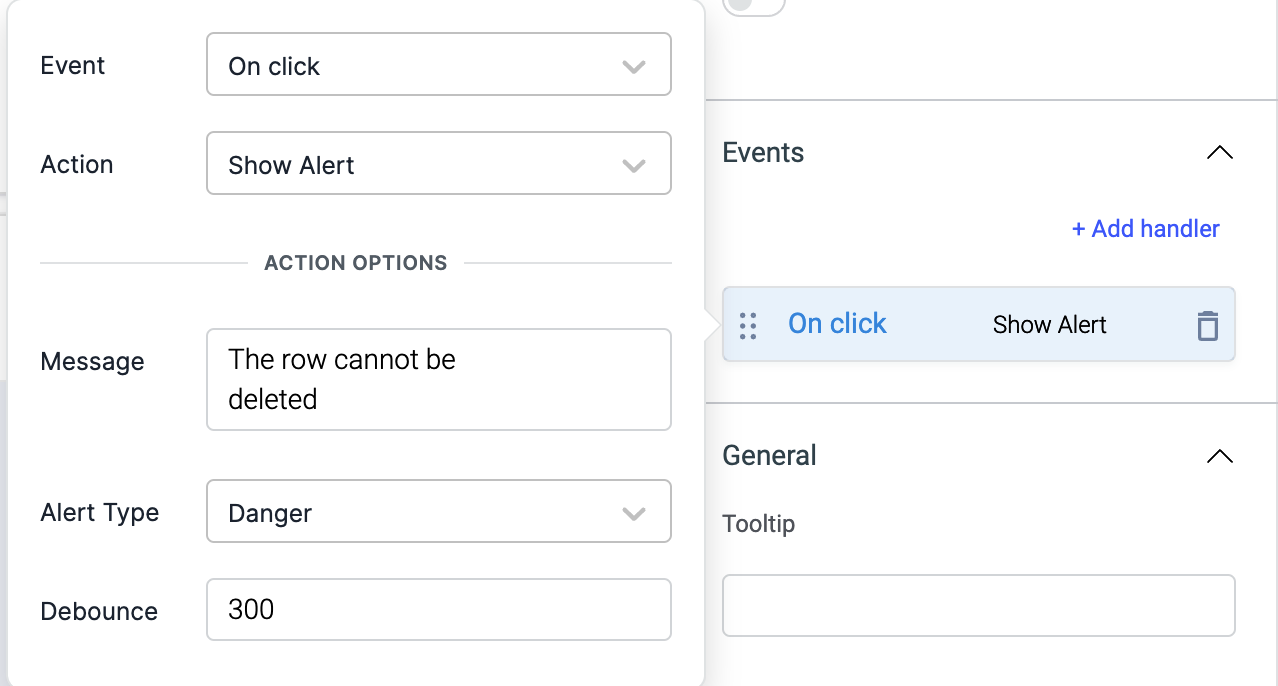Viewport: 1278px width, 686px height.
Task: Click the ACTION OPTIONS divider heading
Action: (x=355, y=263)
